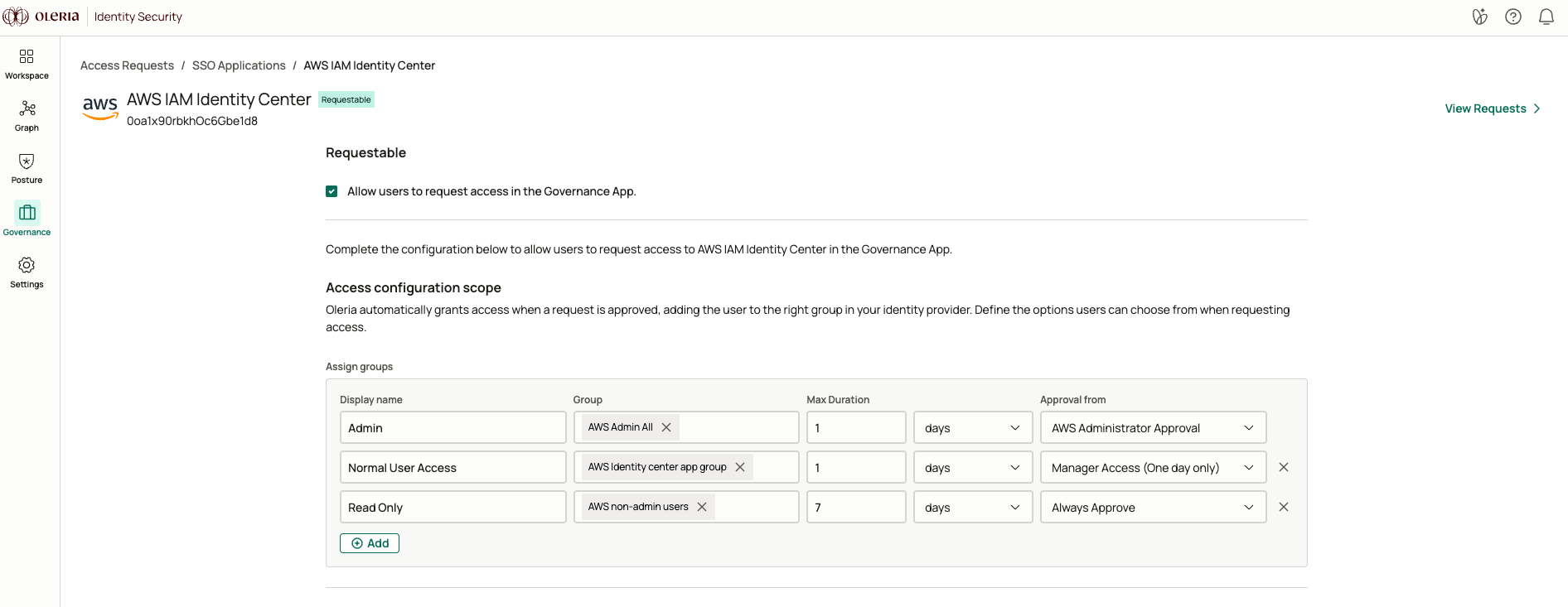Open the help question mark icon
Image resolution: width=1568 pixels, height=607 pixels.
coord(1513,17)
